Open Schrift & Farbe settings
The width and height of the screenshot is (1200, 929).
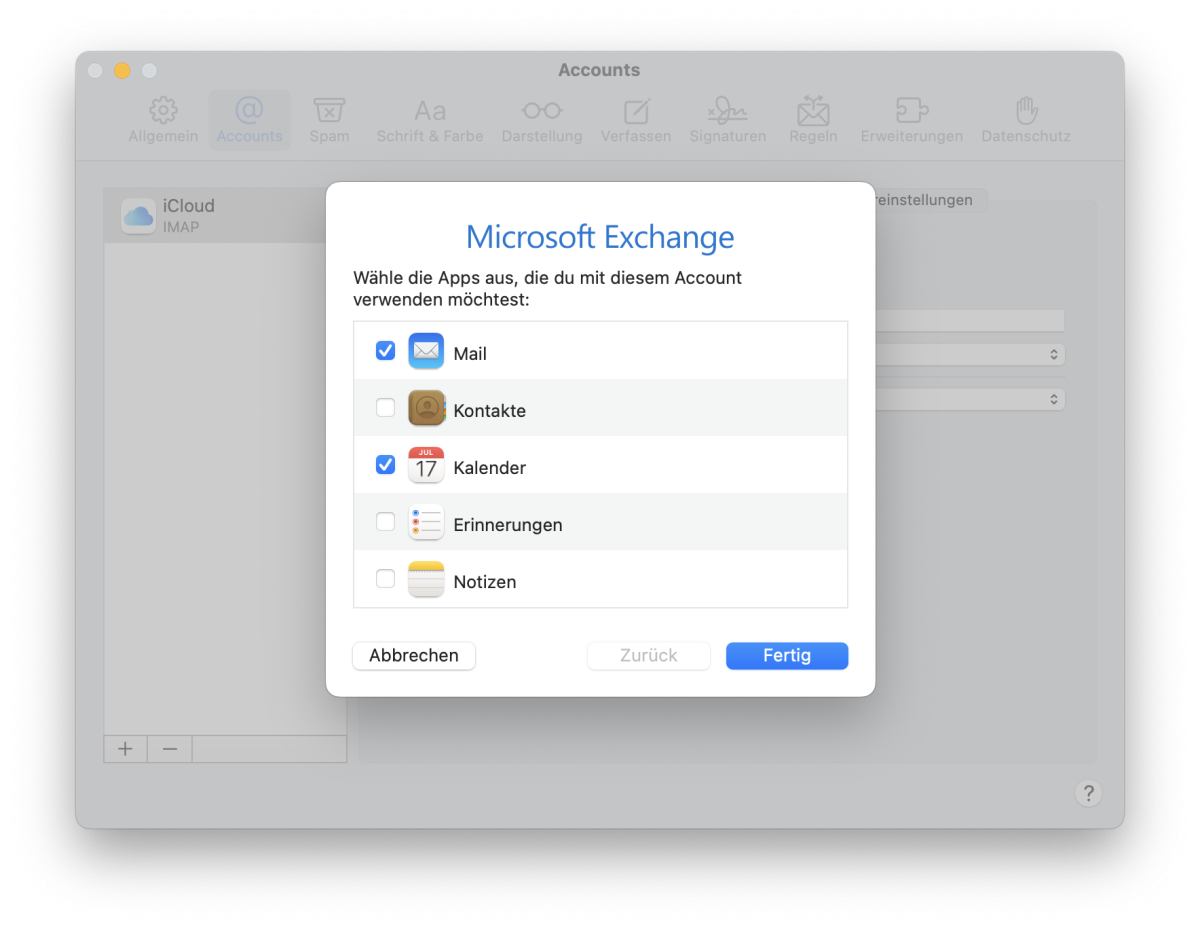point(430,121)
